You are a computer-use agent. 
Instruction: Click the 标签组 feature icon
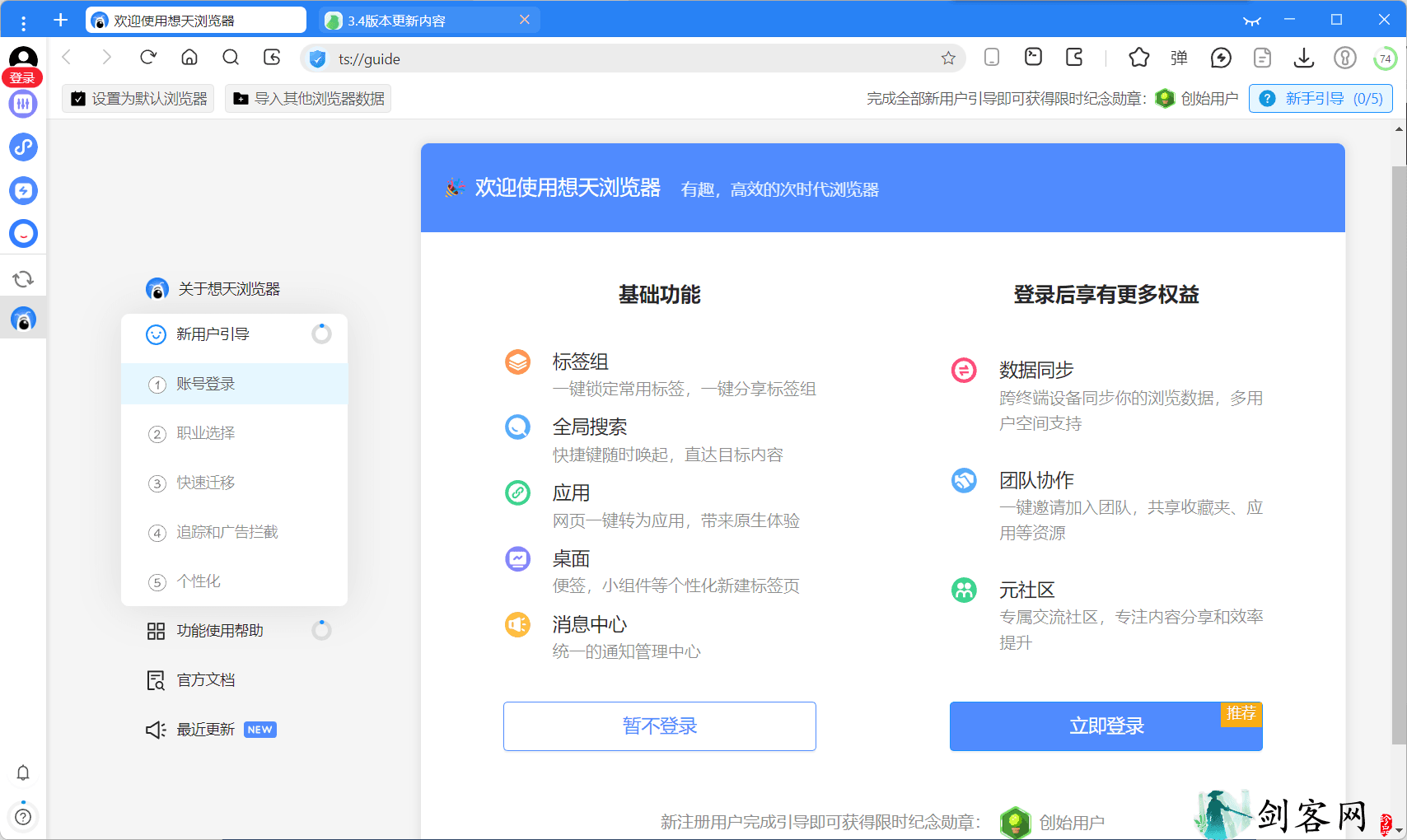(x=517, y=362)
